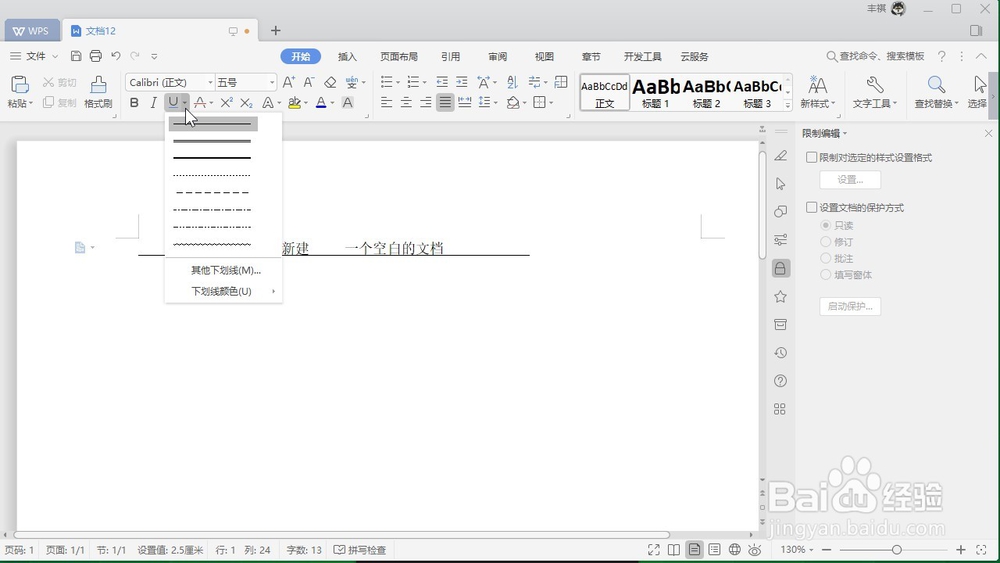This screenshot has height=563, width=1000.
Task: Click the history clock icon in sidebar
Action: point(780,353)
